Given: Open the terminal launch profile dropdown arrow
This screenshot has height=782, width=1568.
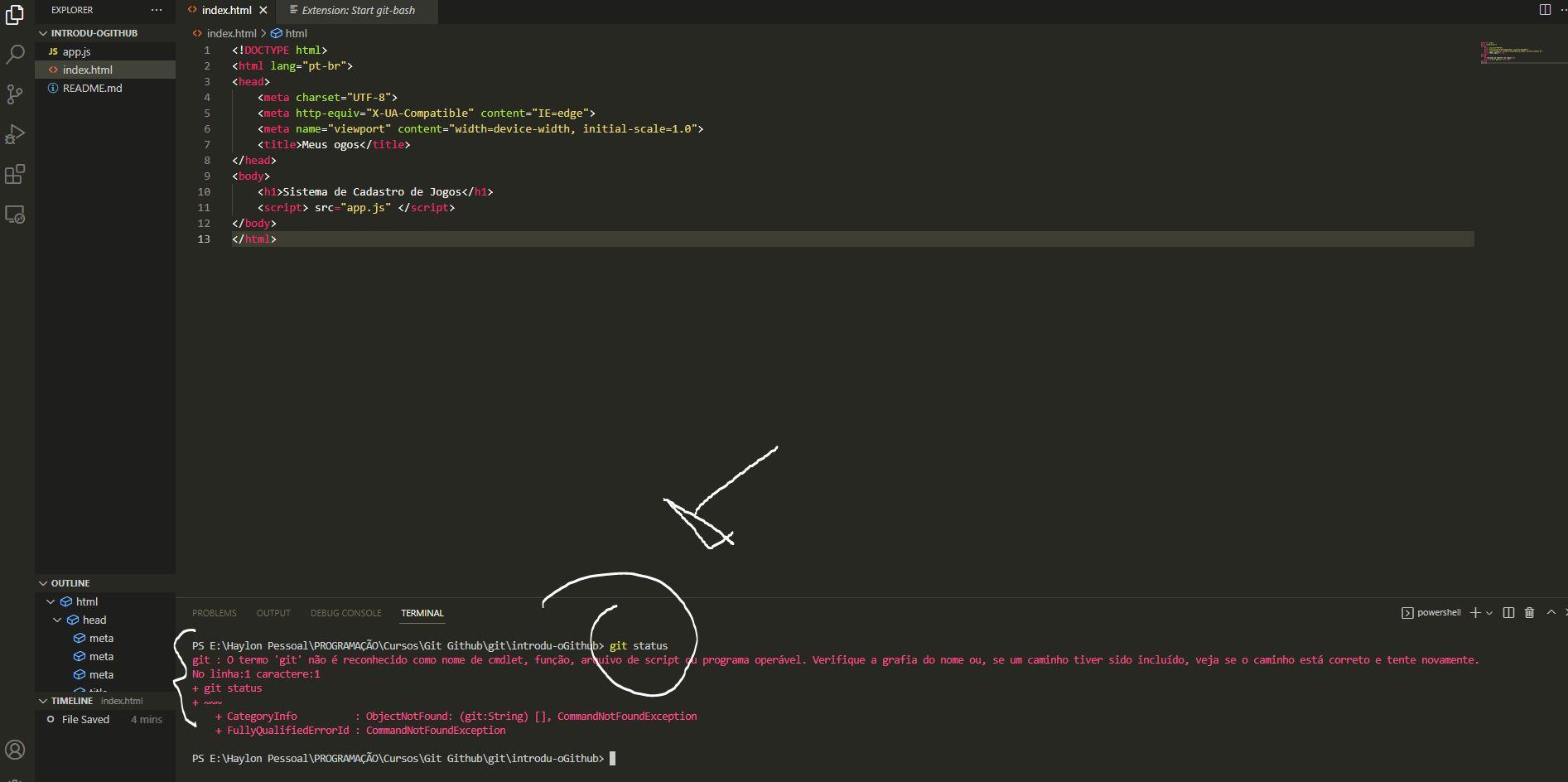Looking at the screenshot, I should point(1489,613).
